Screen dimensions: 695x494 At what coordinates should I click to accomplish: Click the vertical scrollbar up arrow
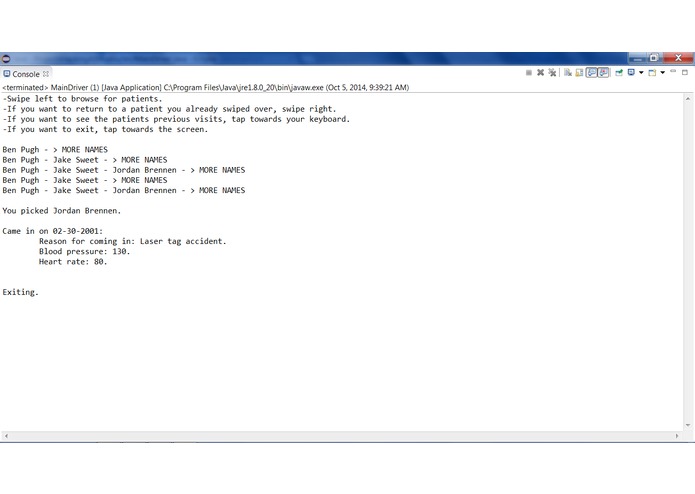(x=688, y=99)
